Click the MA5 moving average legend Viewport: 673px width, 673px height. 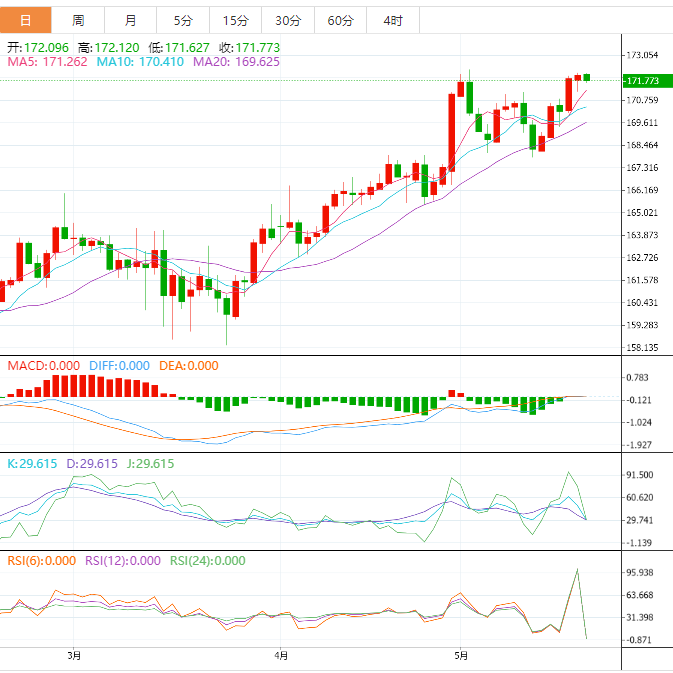pos(47,62)
